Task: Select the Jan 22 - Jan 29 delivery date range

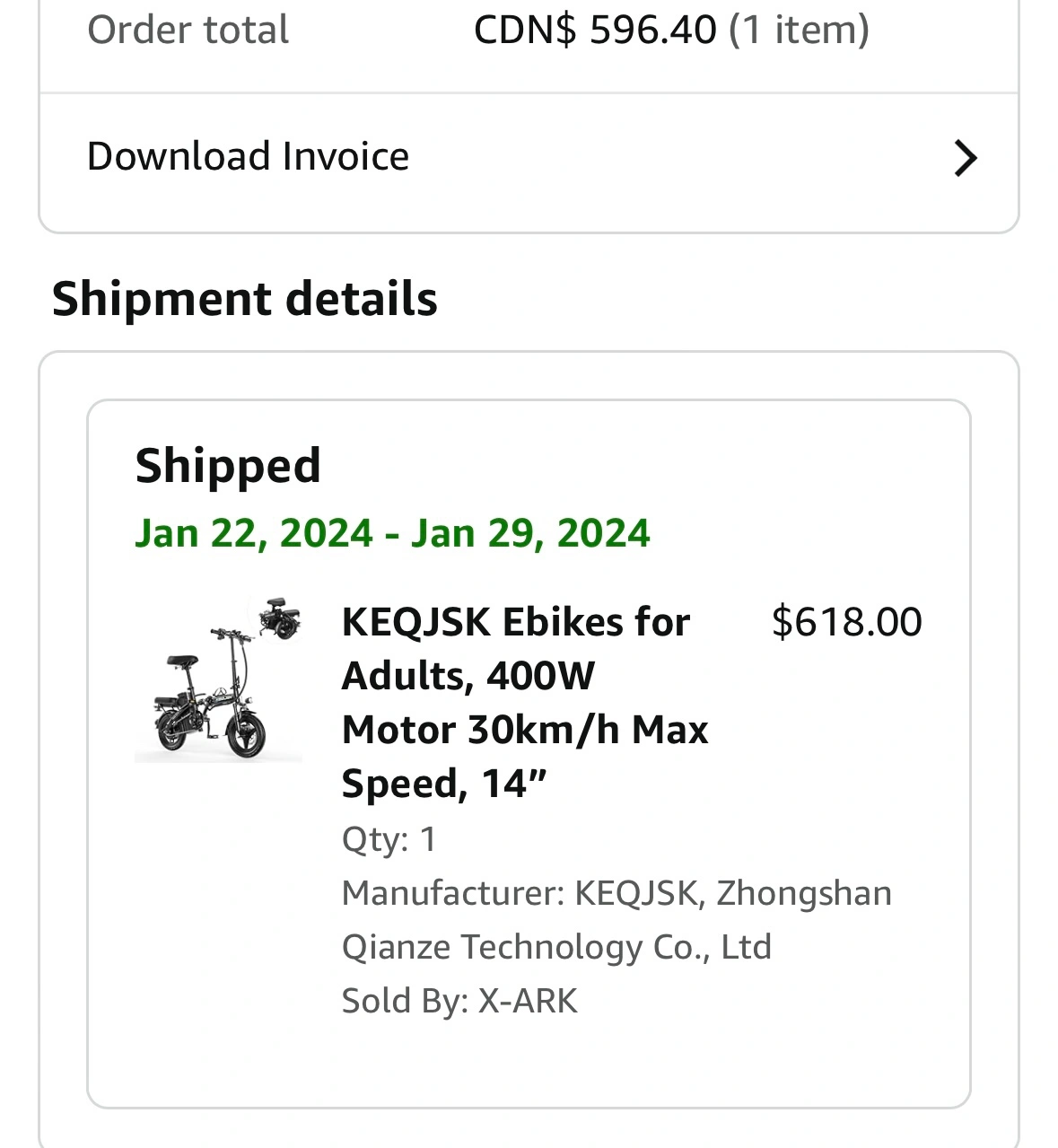Action: [x=392, y=533]
